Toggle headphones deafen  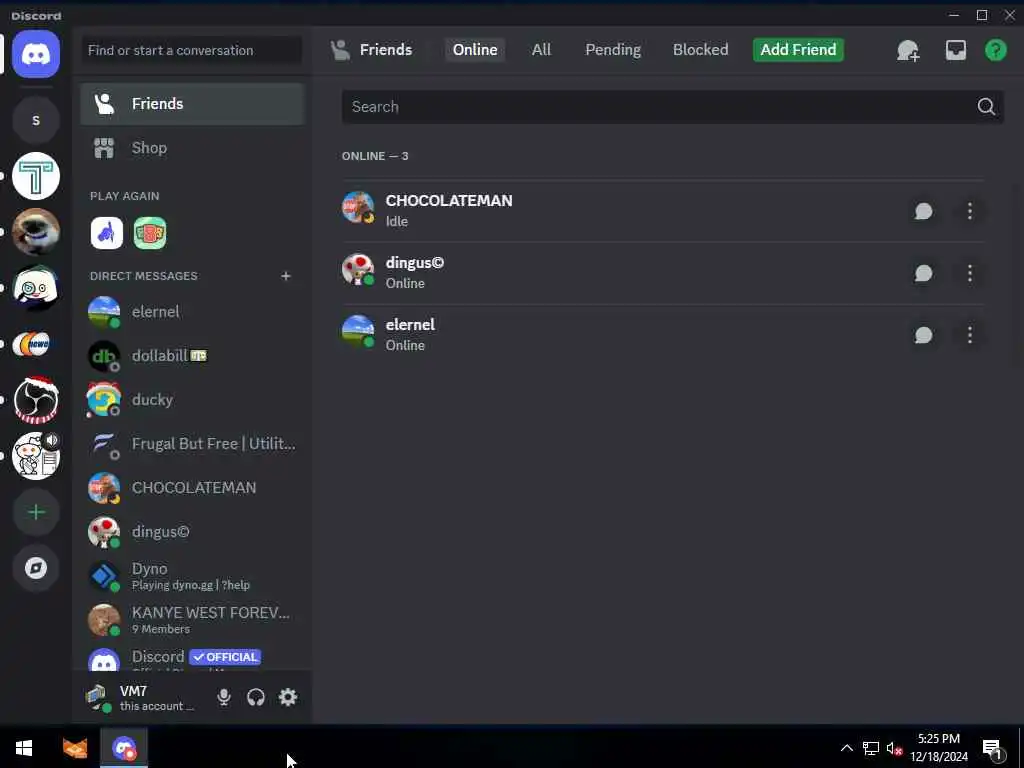256,697
